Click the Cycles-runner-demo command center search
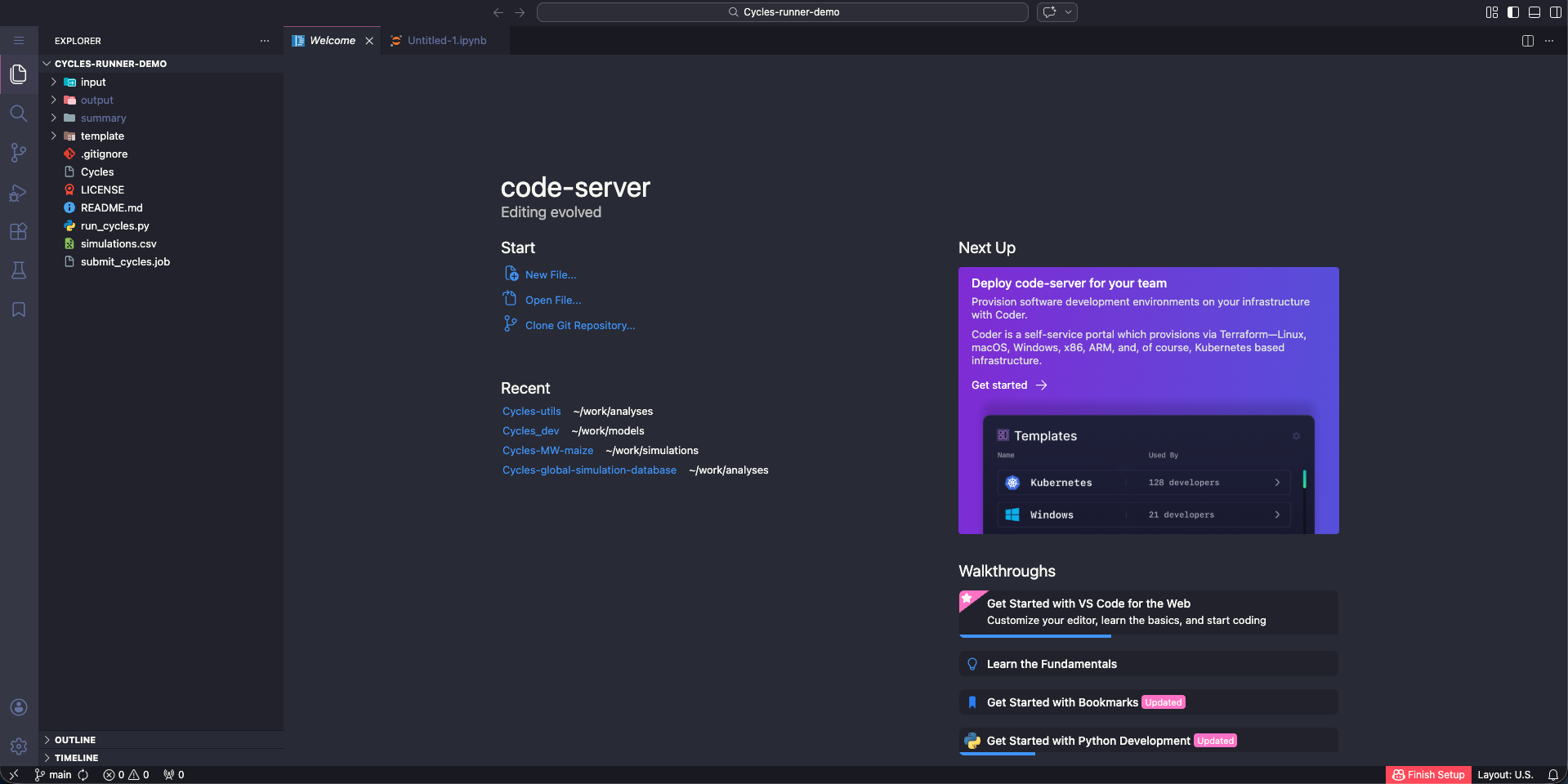 coord(782,12)
